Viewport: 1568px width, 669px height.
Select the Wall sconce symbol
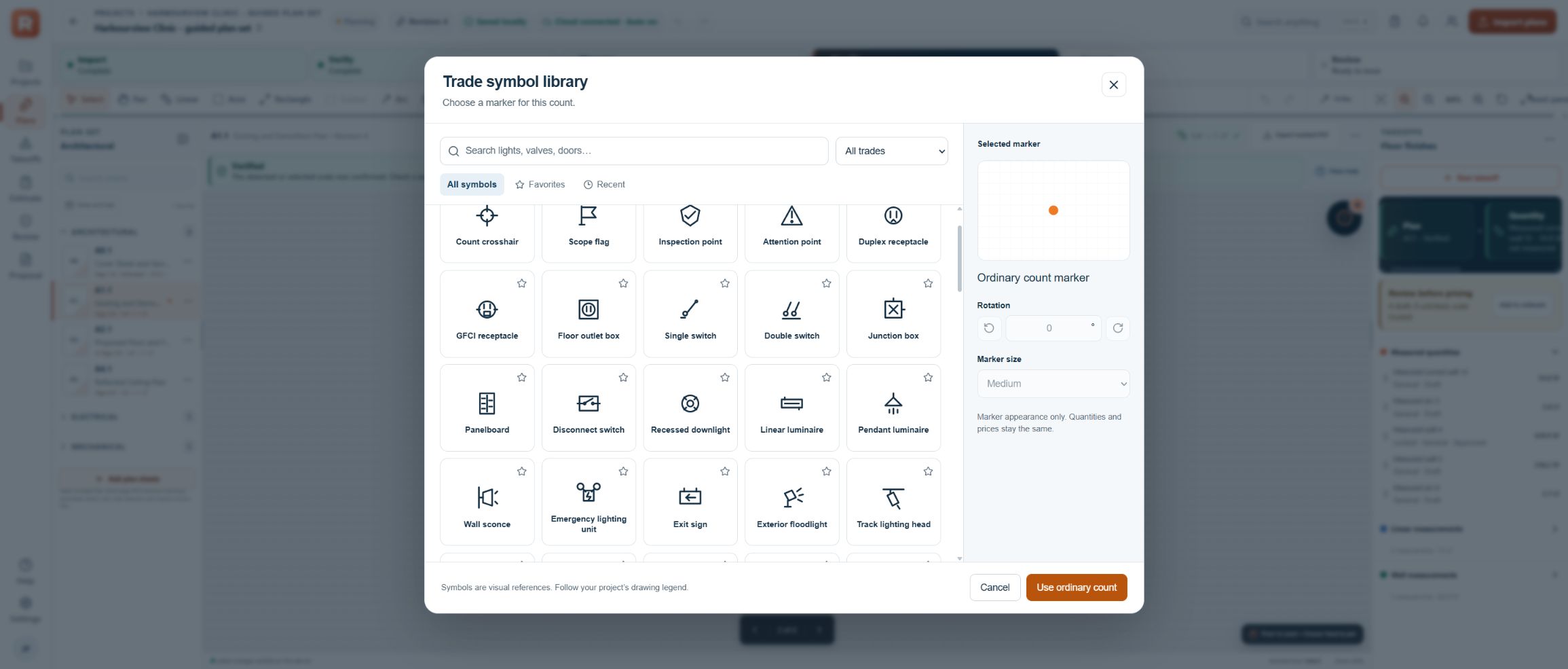(x=487, y=503)
